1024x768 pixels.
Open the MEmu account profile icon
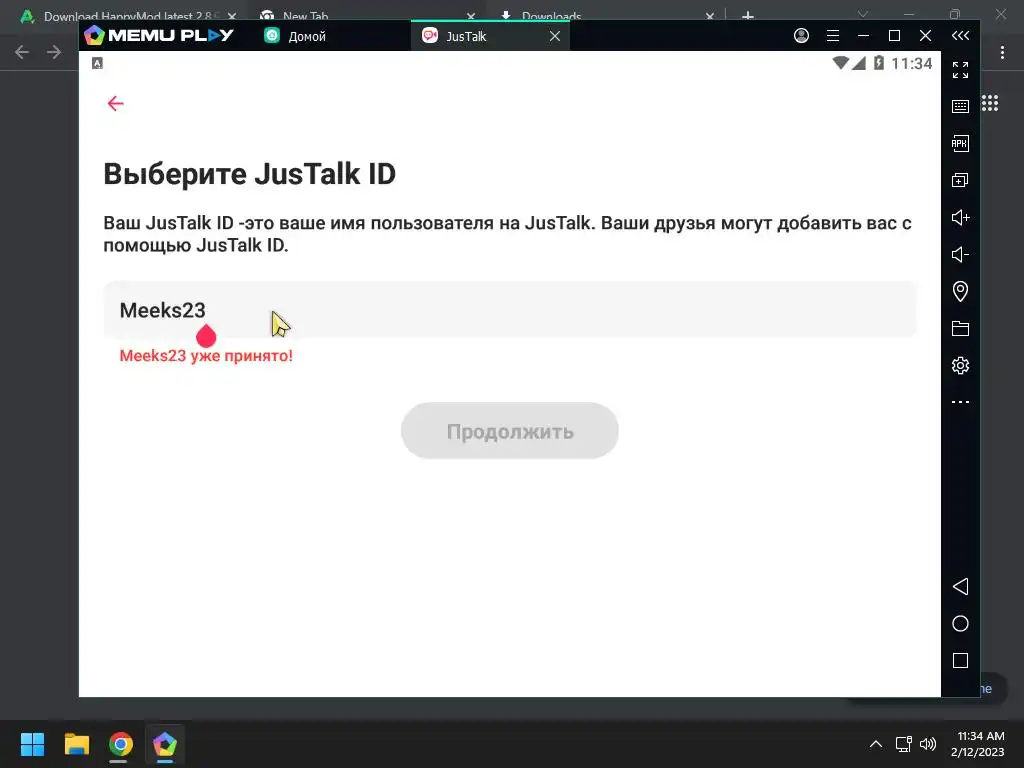[x=801, y=35]
